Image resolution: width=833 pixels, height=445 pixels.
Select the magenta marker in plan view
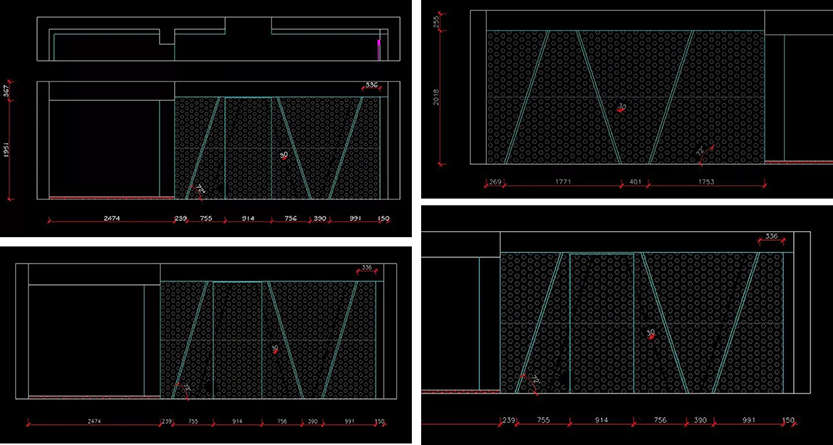pos(378,46)
